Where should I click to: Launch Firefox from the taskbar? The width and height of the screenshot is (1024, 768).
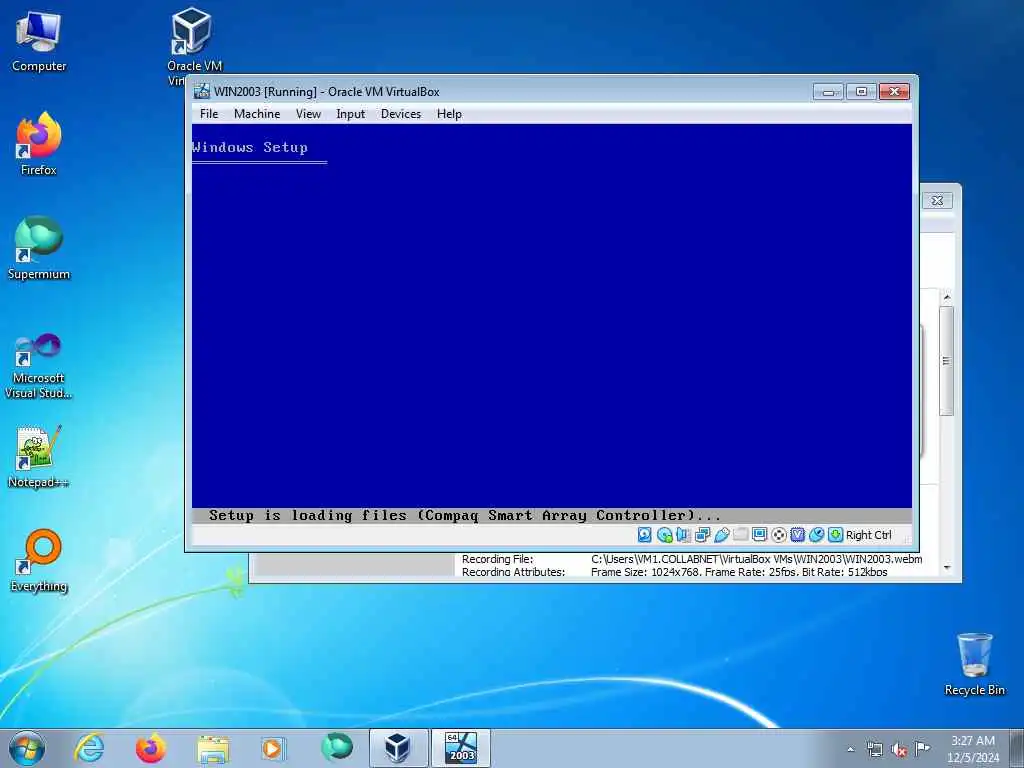150,748
